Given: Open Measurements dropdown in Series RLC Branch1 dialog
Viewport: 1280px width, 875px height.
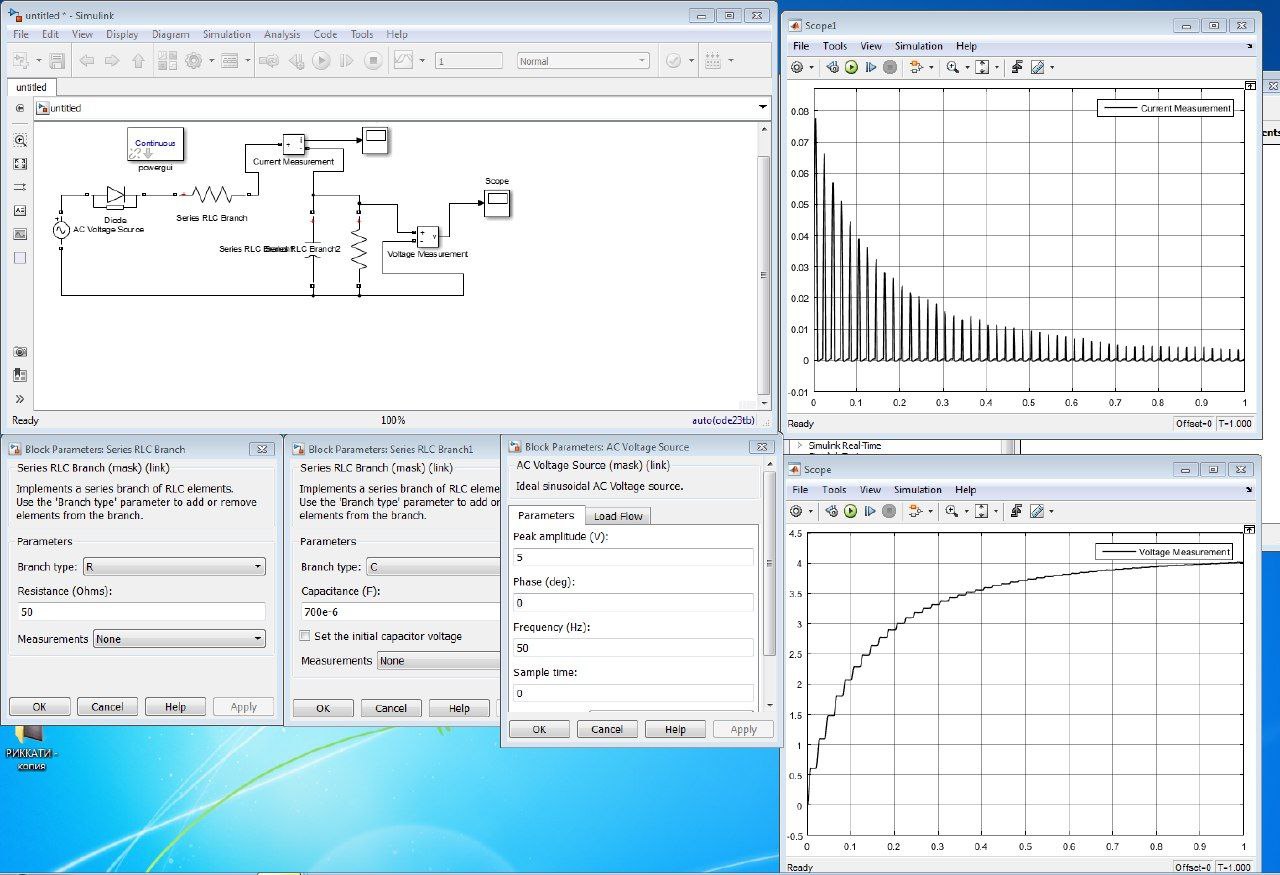Looking at the screenshot, I should 437,661.
